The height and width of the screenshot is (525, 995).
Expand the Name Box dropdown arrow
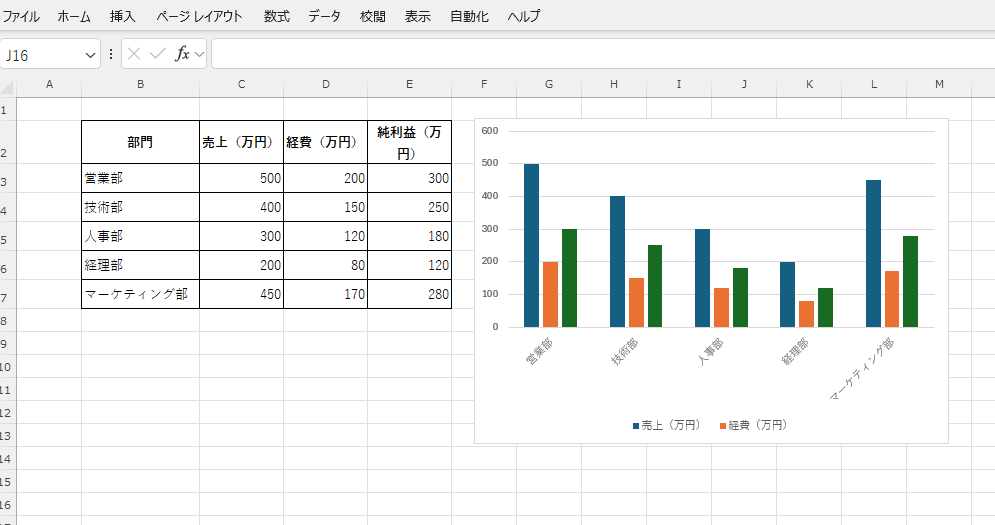(x=90, y=55)
